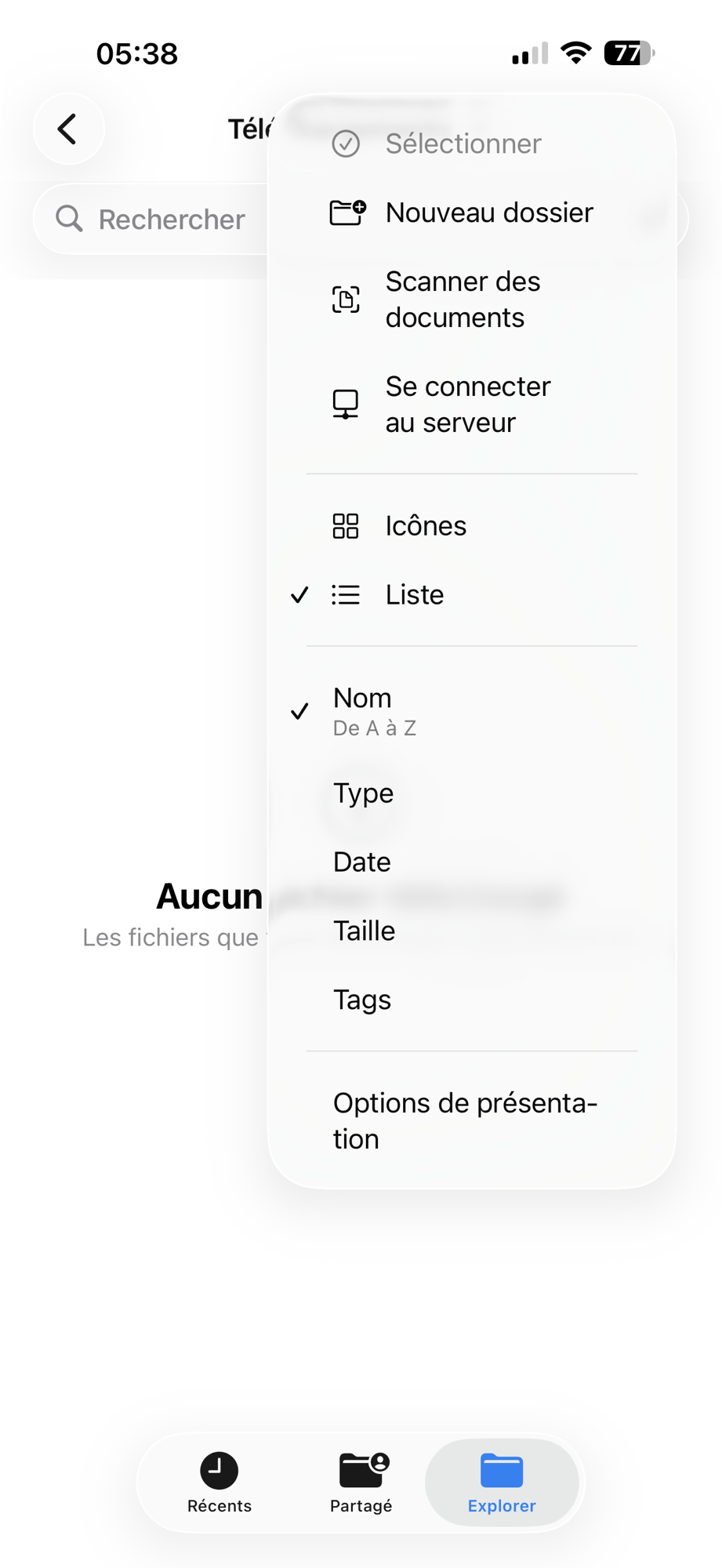
Task: Tap the Scanner des documents icon
Action: (x=346, y=299)
